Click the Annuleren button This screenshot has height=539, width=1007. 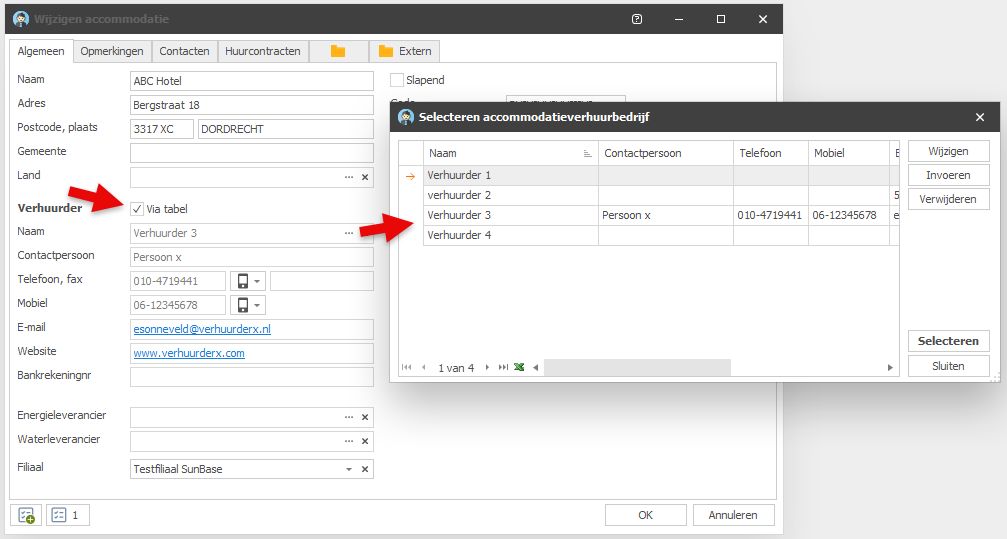pos(733,515)
